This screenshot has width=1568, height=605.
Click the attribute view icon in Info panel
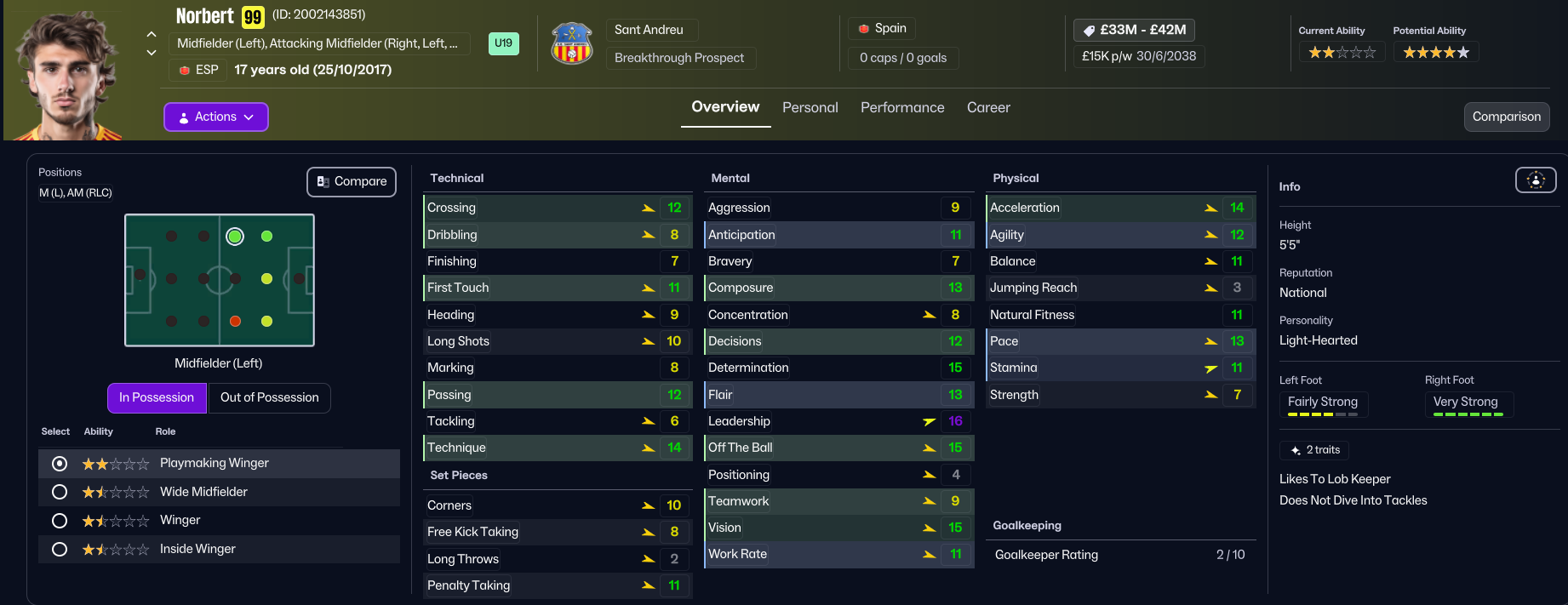[1535, 180]
